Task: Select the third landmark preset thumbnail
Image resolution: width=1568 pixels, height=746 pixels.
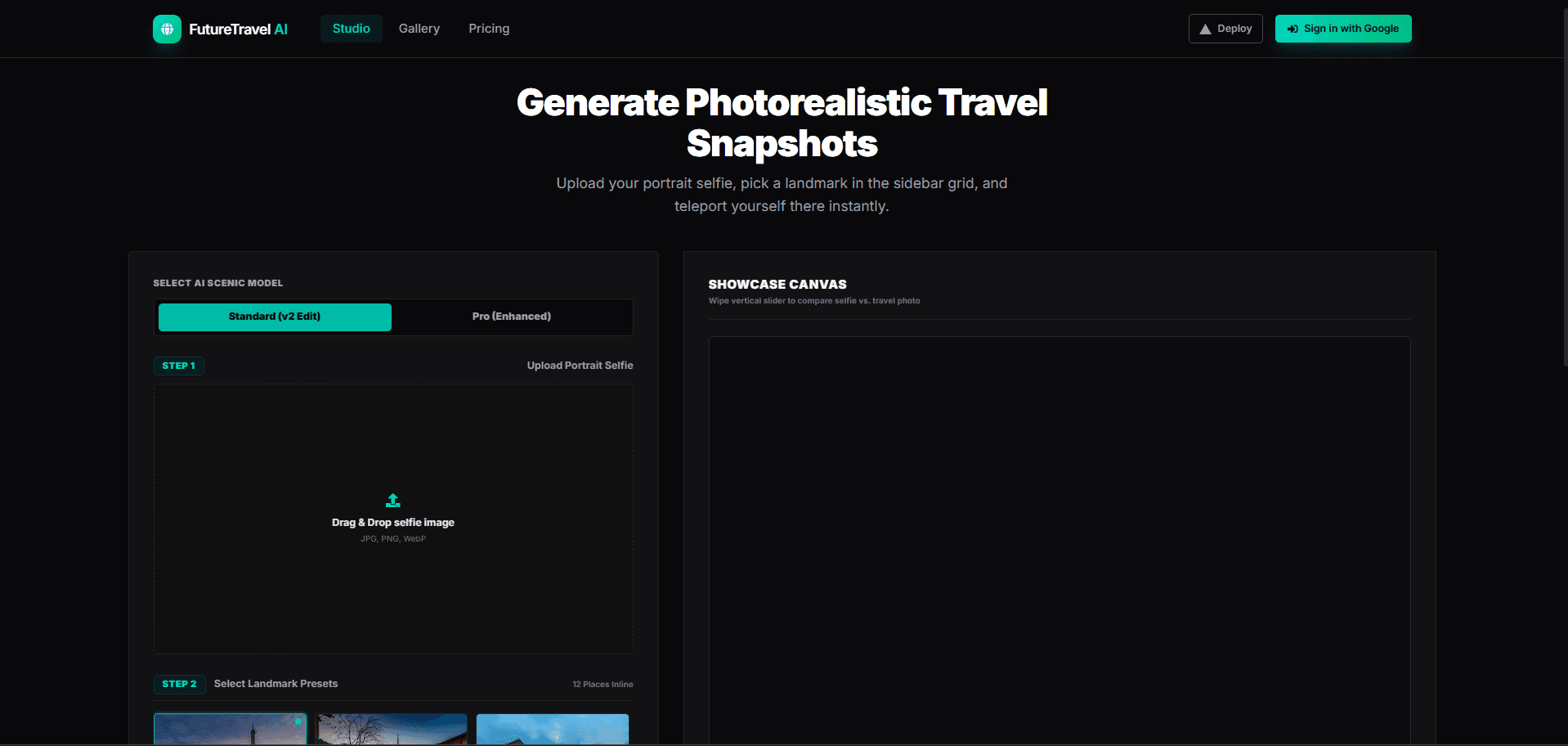Action: (x=553, y=729)
